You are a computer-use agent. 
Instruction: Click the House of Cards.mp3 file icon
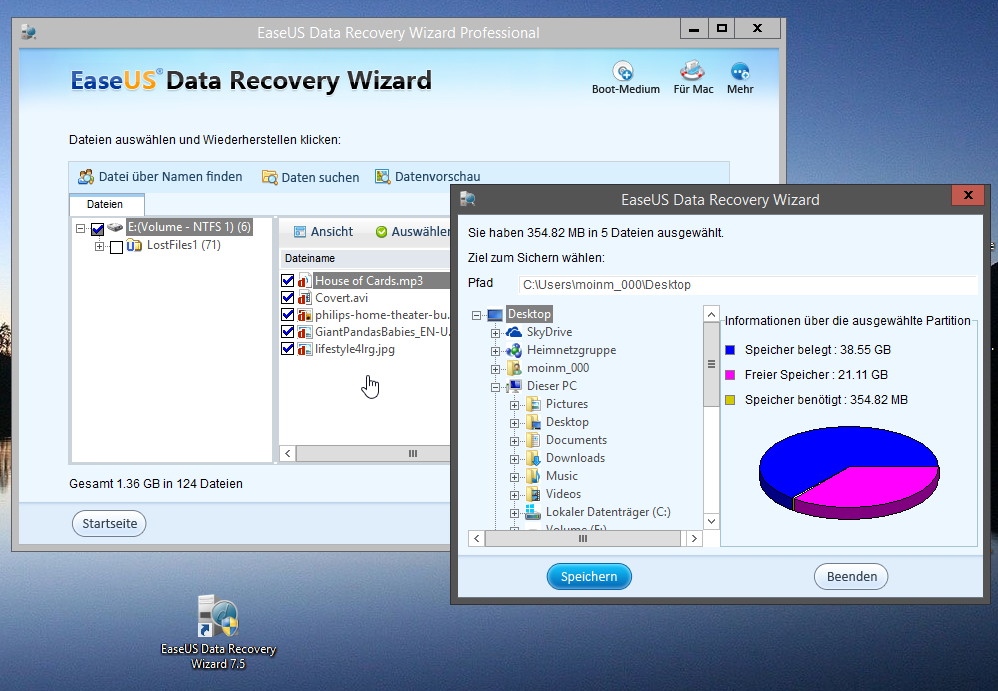pyautogui.click(x=304, y=281)
